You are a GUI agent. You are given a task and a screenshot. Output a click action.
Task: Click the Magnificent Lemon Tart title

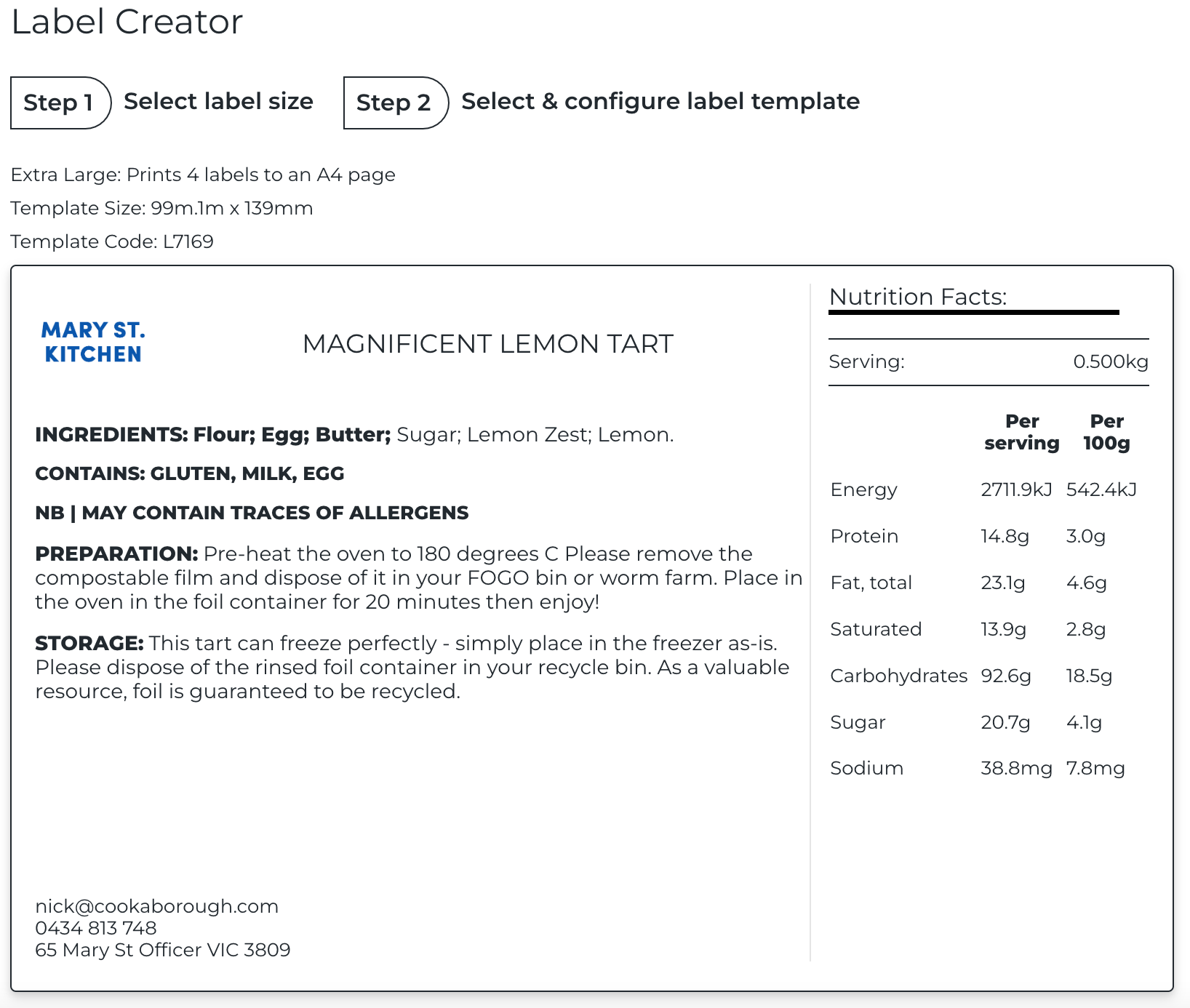(x=488, y=344)
